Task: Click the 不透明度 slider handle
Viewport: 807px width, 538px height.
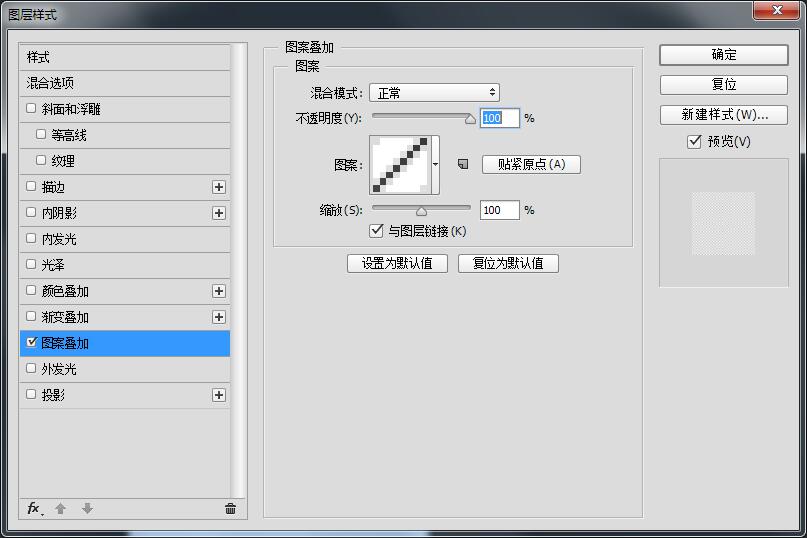Action: [470, 119]
